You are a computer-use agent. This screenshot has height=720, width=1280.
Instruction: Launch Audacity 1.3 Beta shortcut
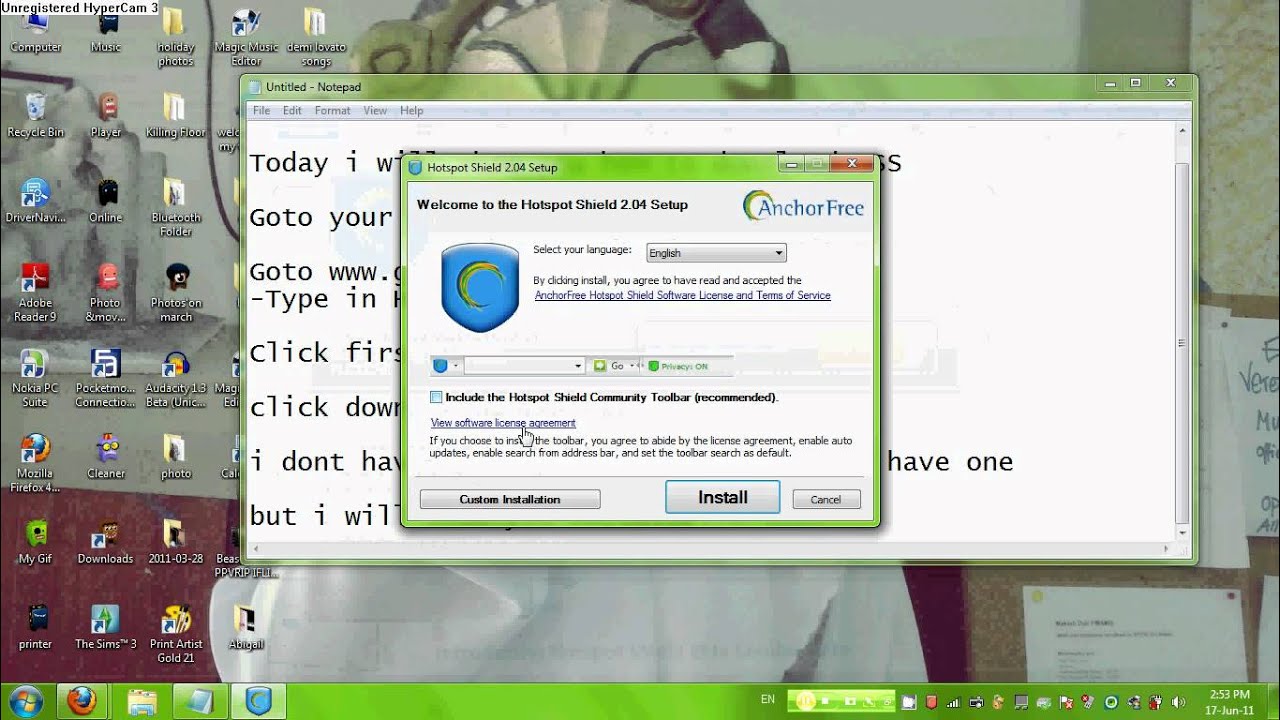(176, 378)
